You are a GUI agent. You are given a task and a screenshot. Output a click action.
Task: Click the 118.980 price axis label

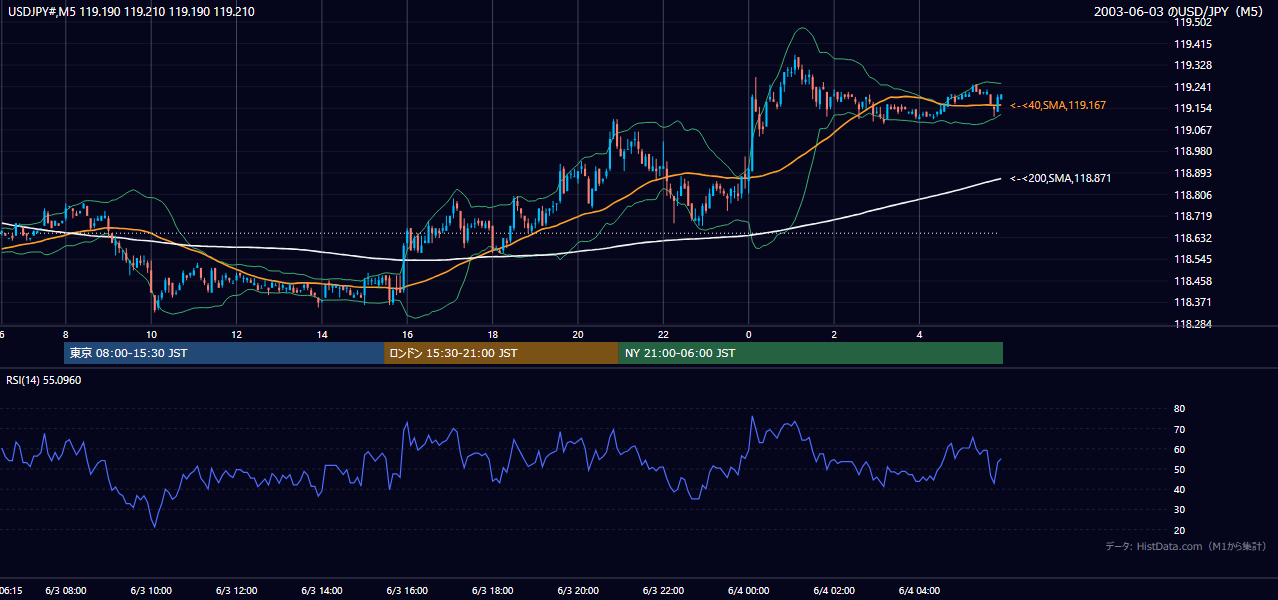click(x=1193, y=152)
